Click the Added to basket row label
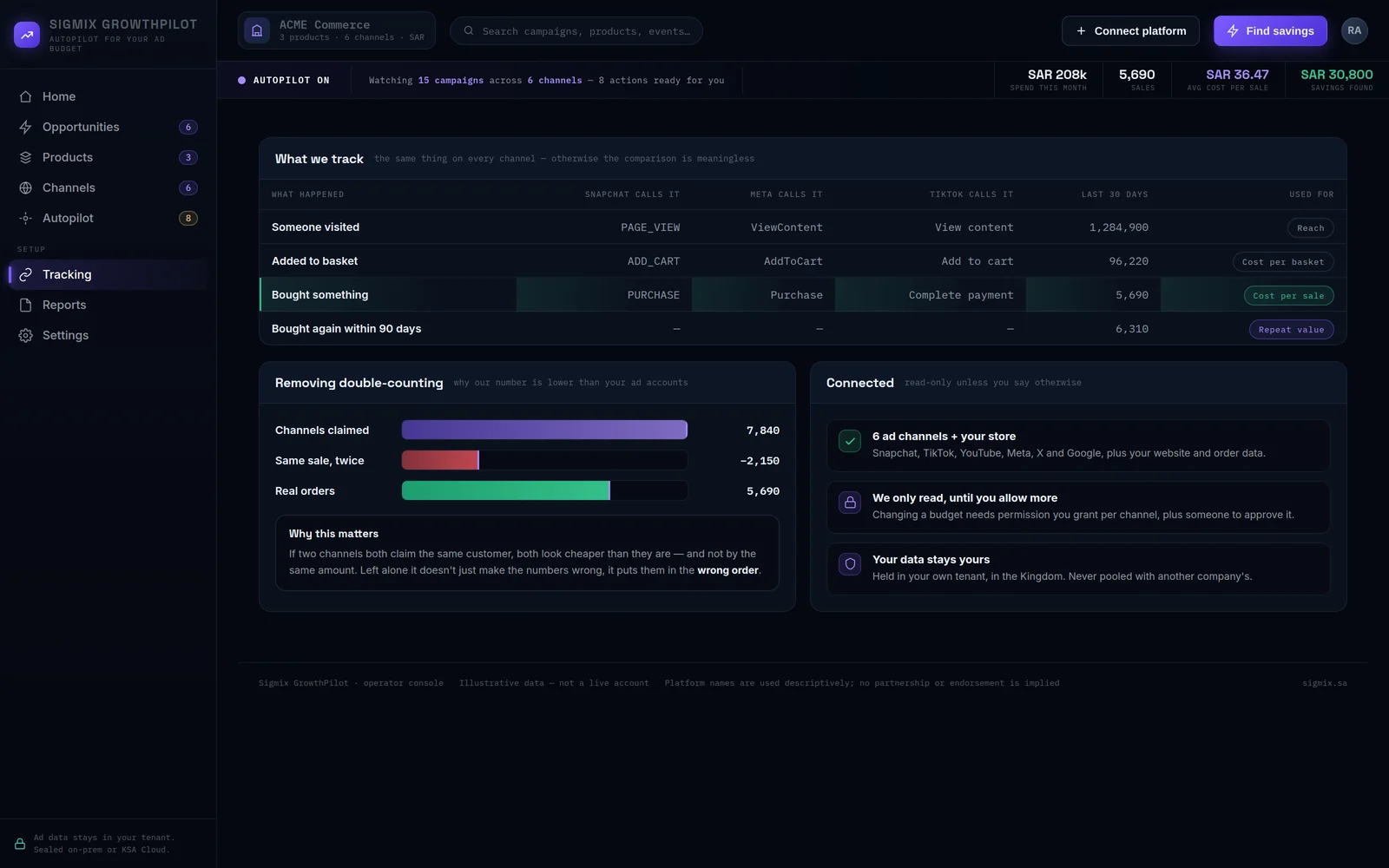The image size is (1389, 868). tap(314, 261)
